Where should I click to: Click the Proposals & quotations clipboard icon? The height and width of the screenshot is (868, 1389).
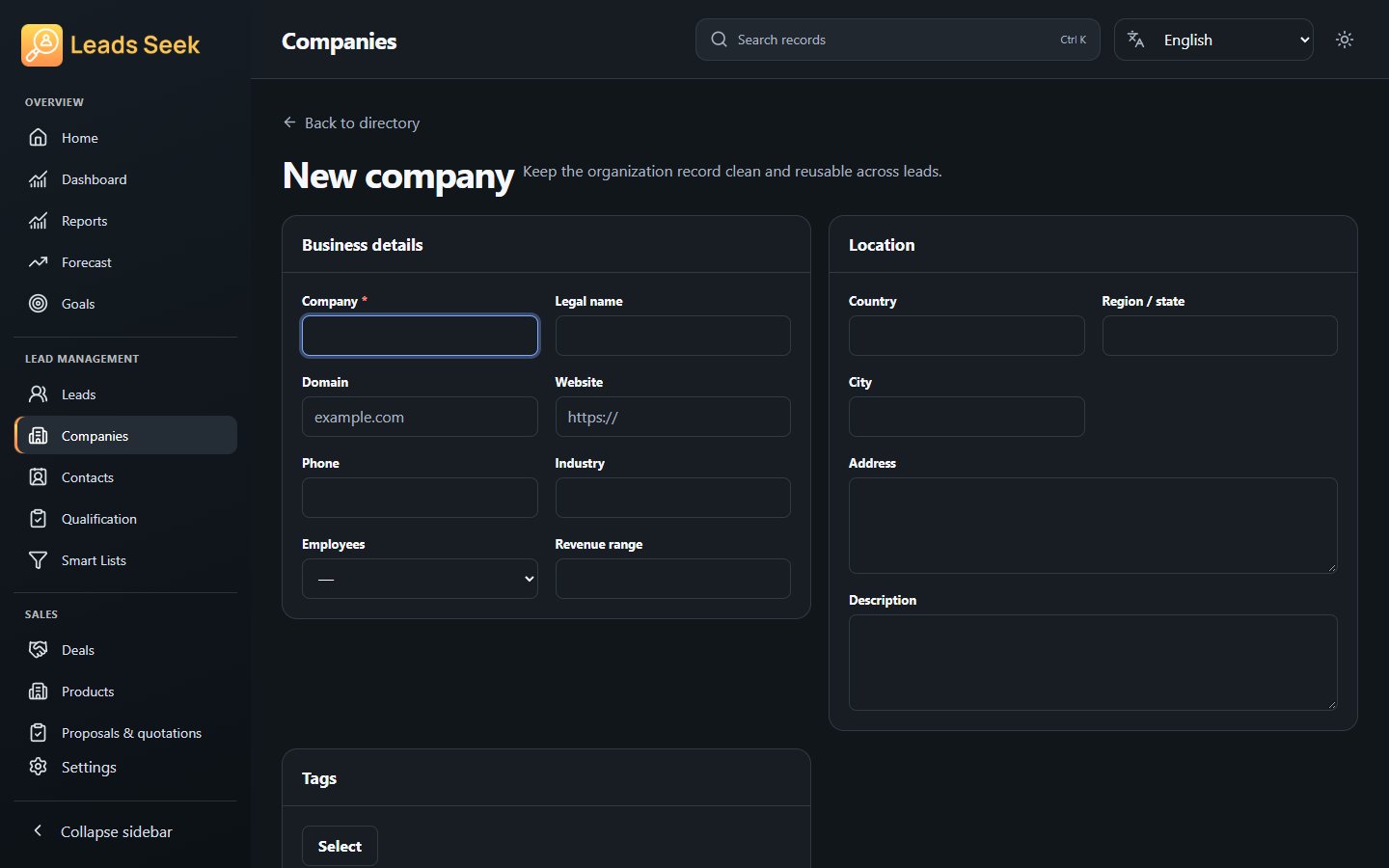point(38,733)
